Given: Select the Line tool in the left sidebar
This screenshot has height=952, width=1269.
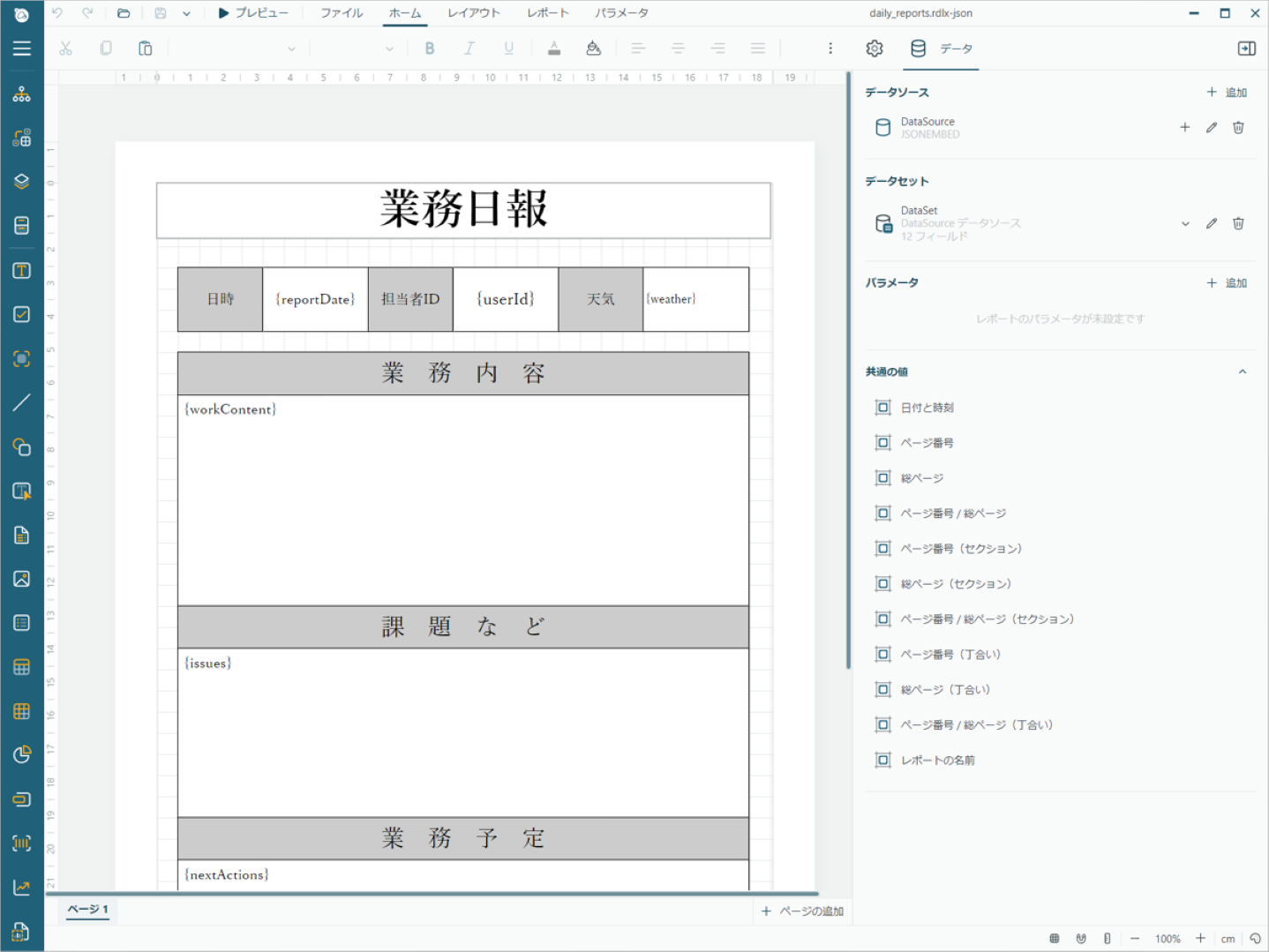Looking at the screenshot, I should click(21, 403).
